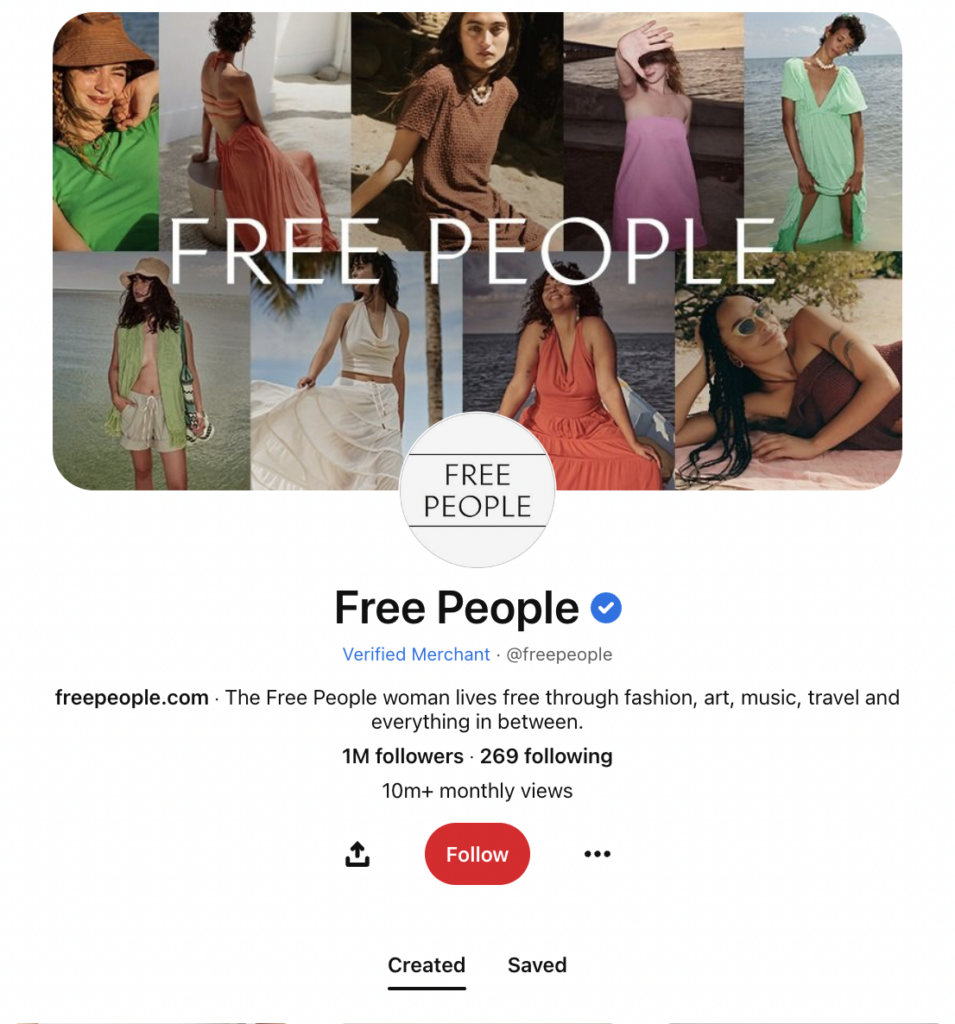This screenshot has height=1024, width=955.
Task: View the 1M followers list
Action: [403, 756]
